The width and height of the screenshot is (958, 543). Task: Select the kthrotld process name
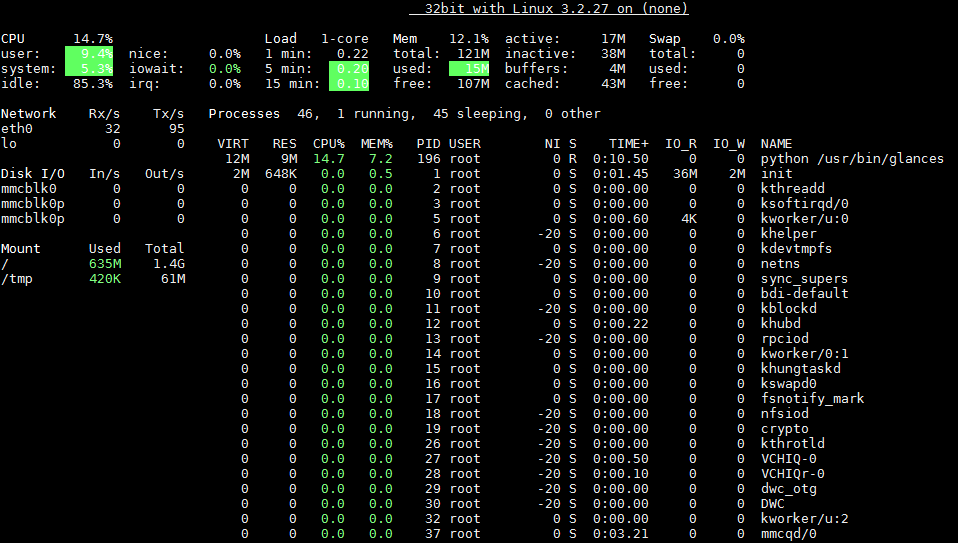792,444
